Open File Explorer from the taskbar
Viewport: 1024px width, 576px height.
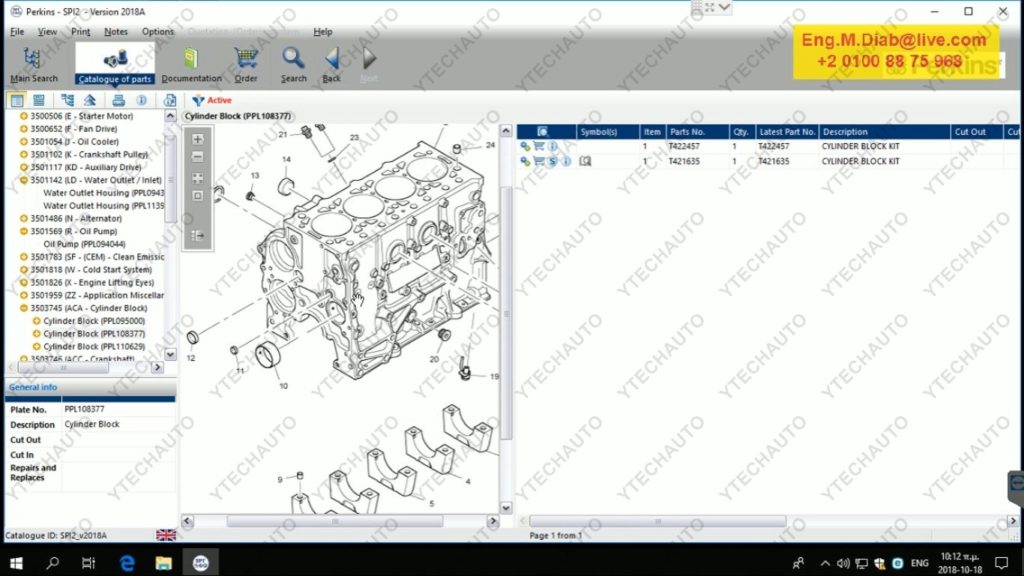(x=163, y=562)
